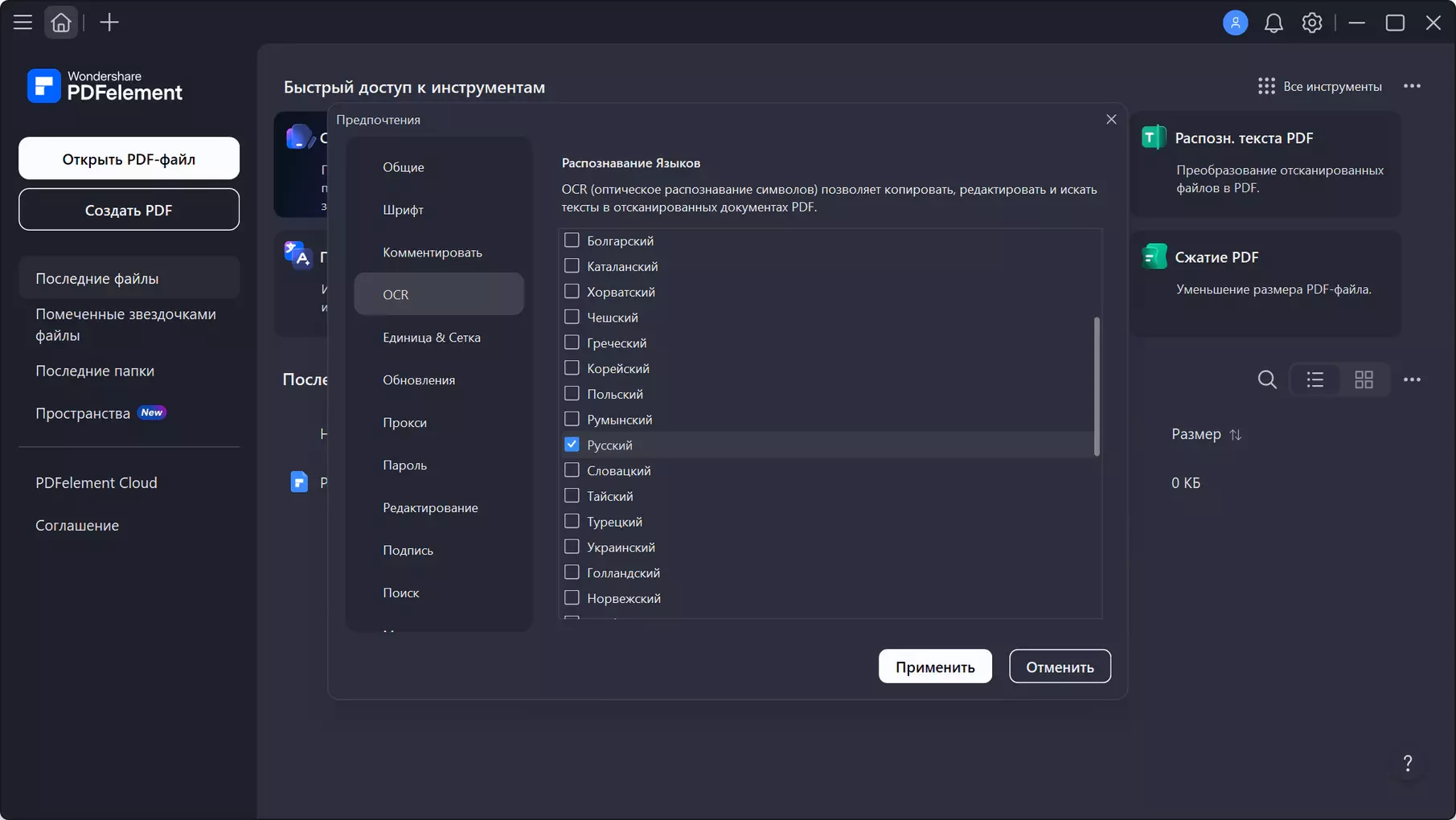Check the Korean language box

572,368
